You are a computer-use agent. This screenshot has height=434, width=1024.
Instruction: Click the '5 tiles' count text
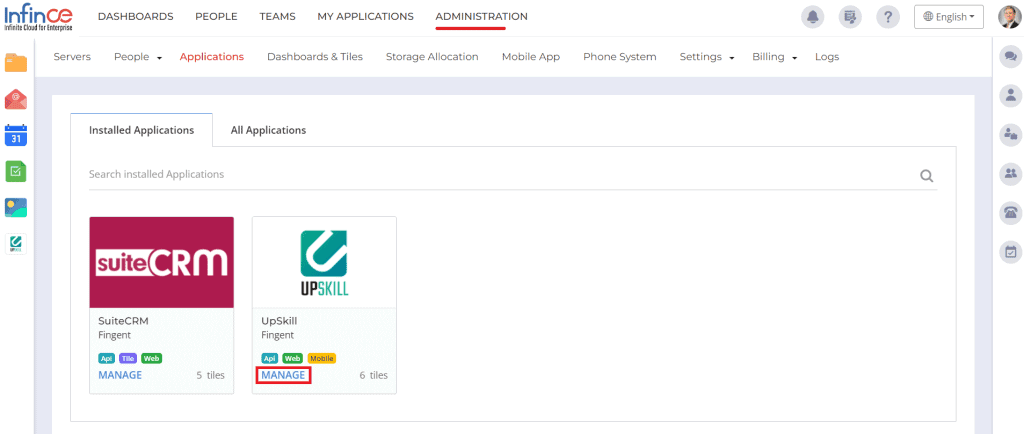click(x=210, y=375)
